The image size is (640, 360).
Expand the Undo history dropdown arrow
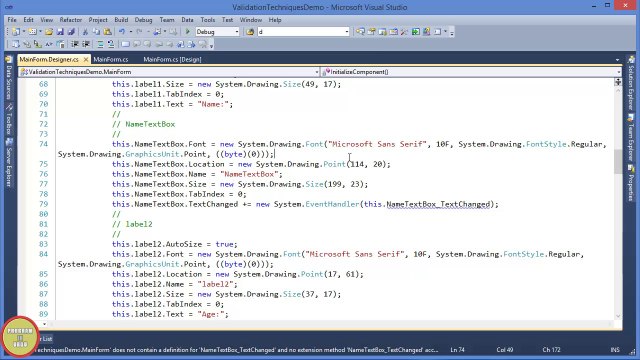[x=130, y=31]
